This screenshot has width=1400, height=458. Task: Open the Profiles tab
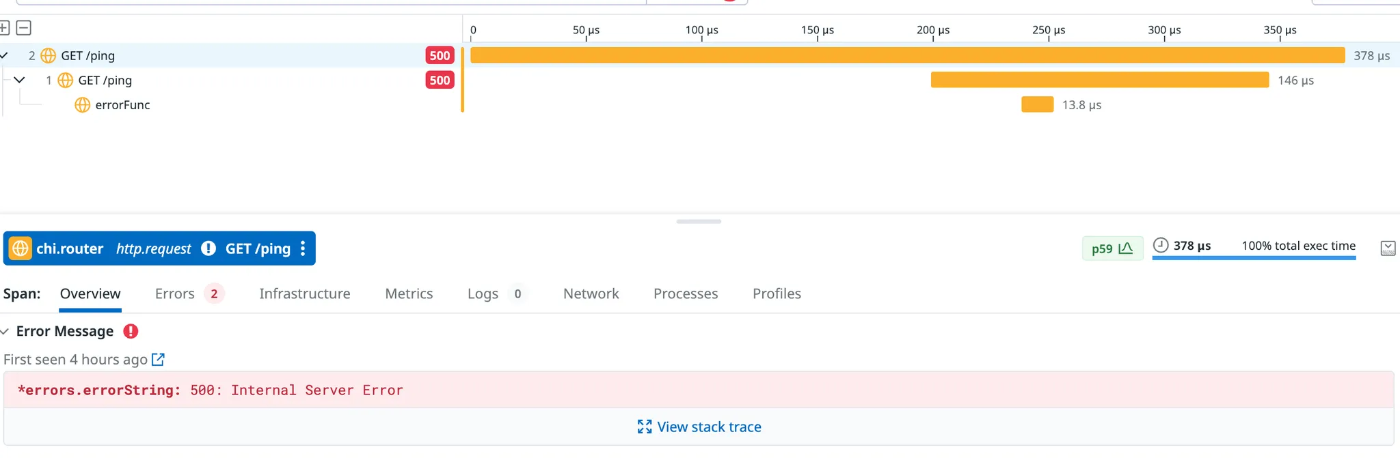coord(777,294)
